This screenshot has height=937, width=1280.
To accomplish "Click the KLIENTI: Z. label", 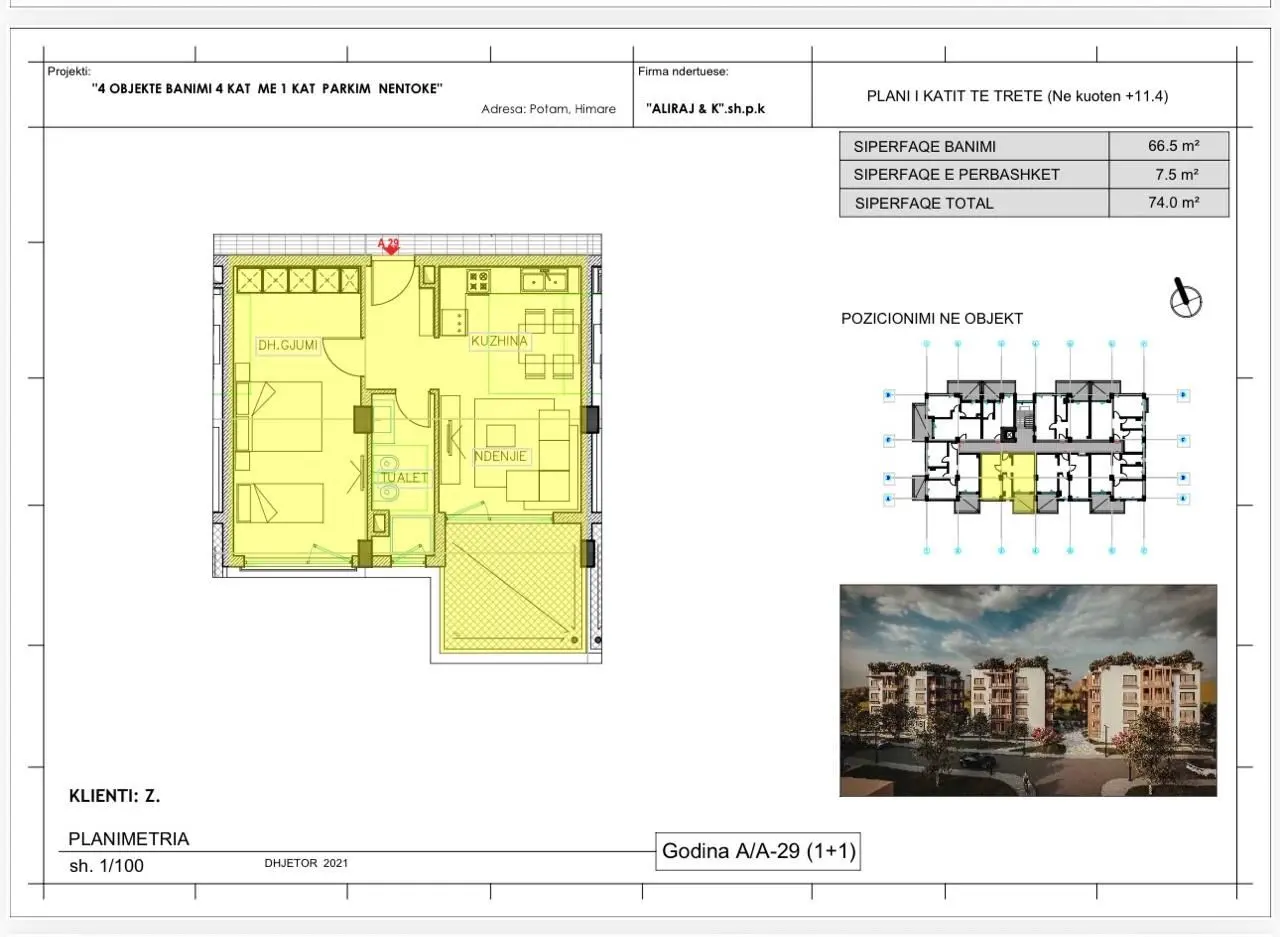I will coord(115,797).
